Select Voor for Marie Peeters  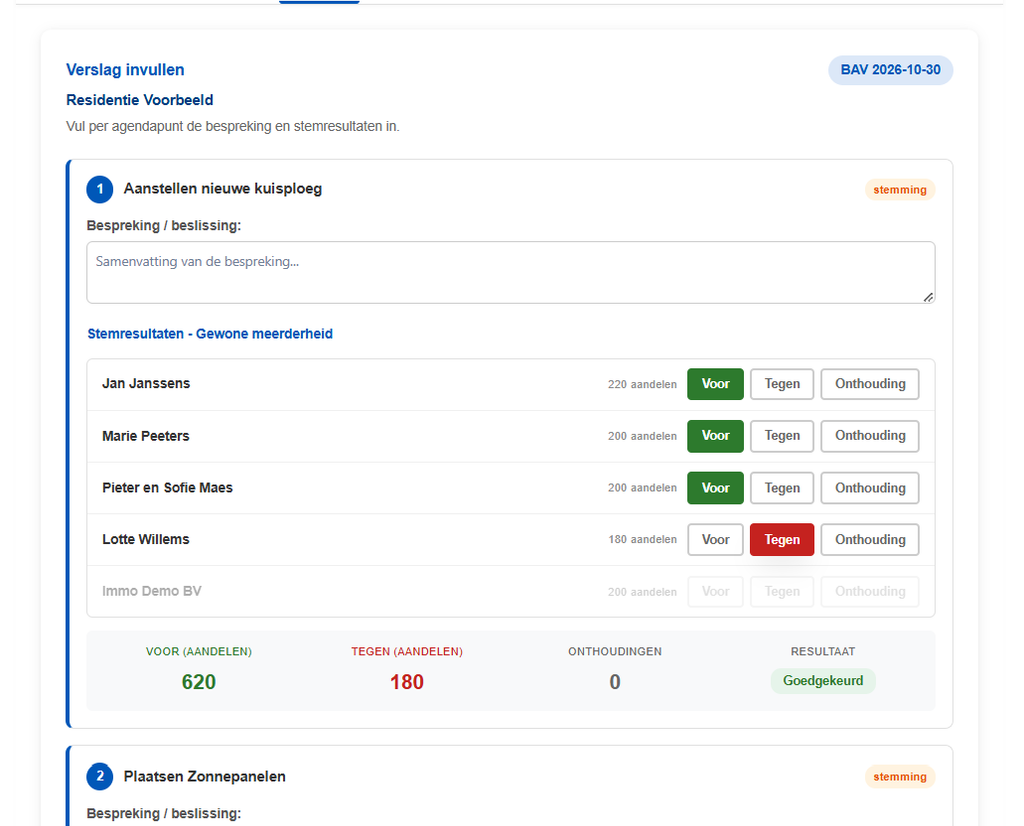coord(715,436)
